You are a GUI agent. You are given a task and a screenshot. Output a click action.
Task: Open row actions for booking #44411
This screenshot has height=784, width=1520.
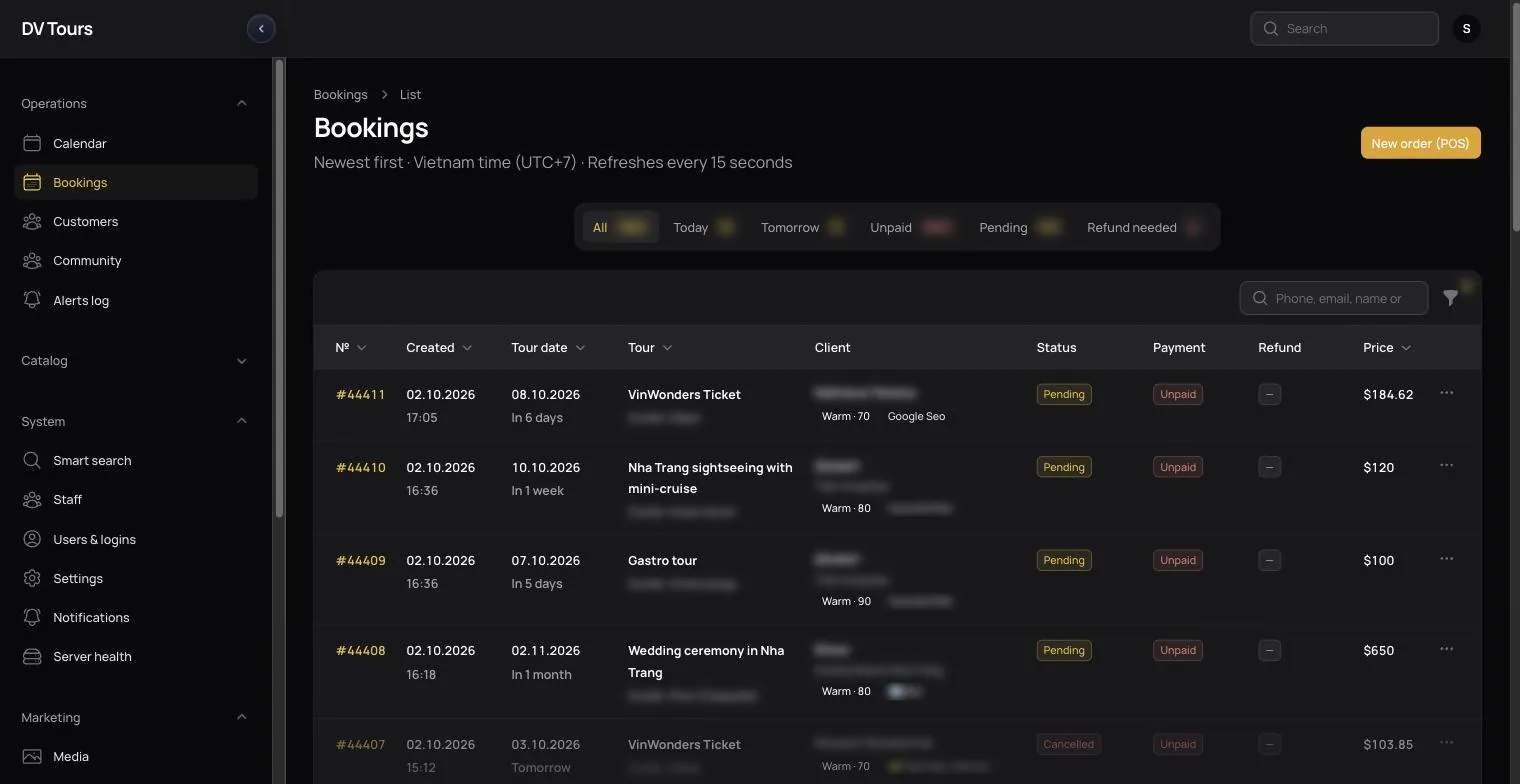click(1446, 393)
